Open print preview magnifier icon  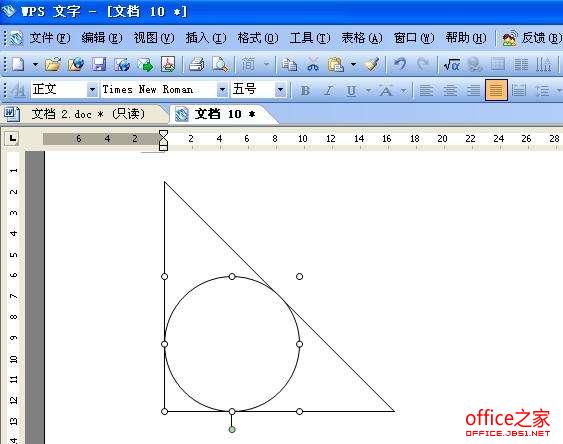click(219, 65)
